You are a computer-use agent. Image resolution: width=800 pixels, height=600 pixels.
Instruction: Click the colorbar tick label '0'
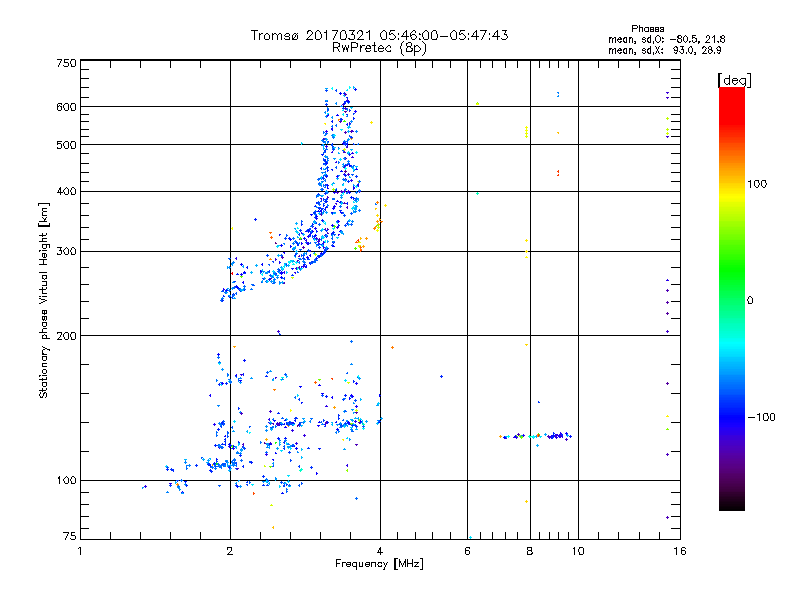(750, 301)
